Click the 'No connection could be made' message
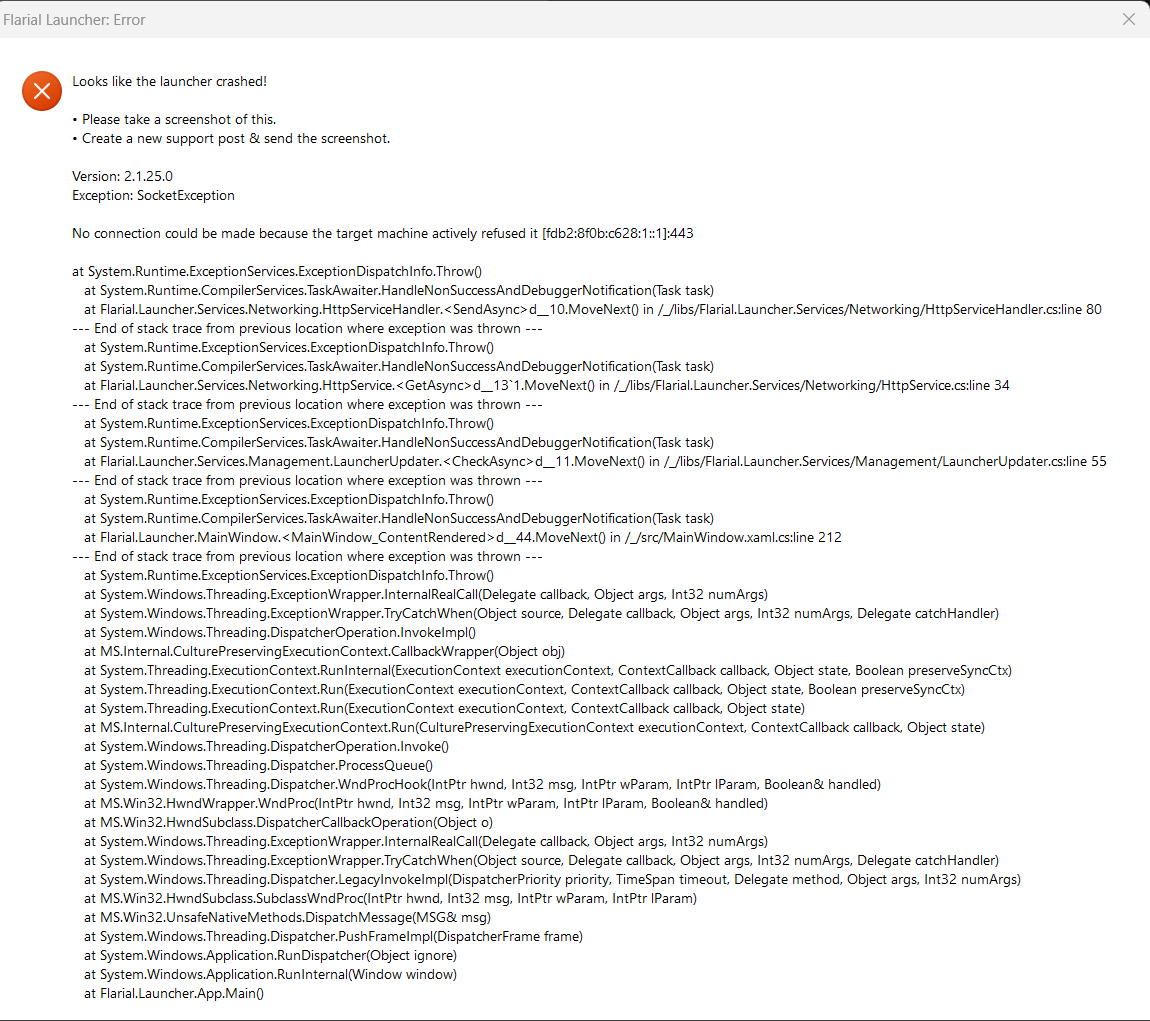 382,233
